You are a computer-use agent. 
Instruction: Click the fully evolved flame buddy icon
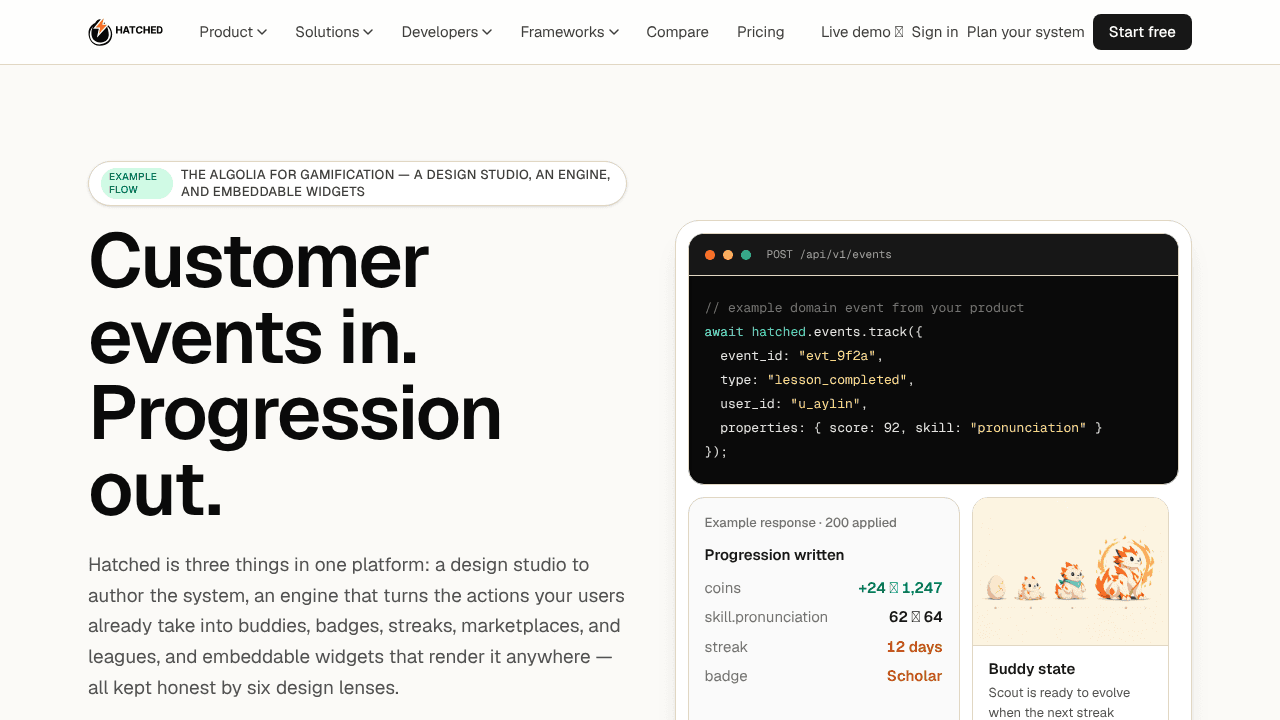[1125, 571]
